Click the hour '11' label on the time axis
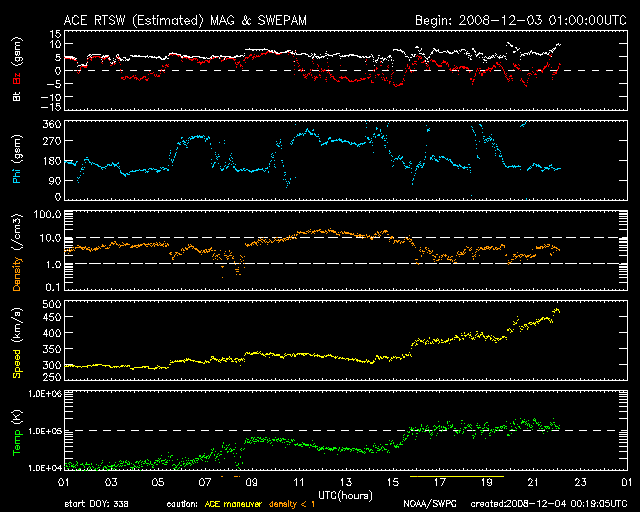The height and width of the screenshot is (512, 640). 299,483
